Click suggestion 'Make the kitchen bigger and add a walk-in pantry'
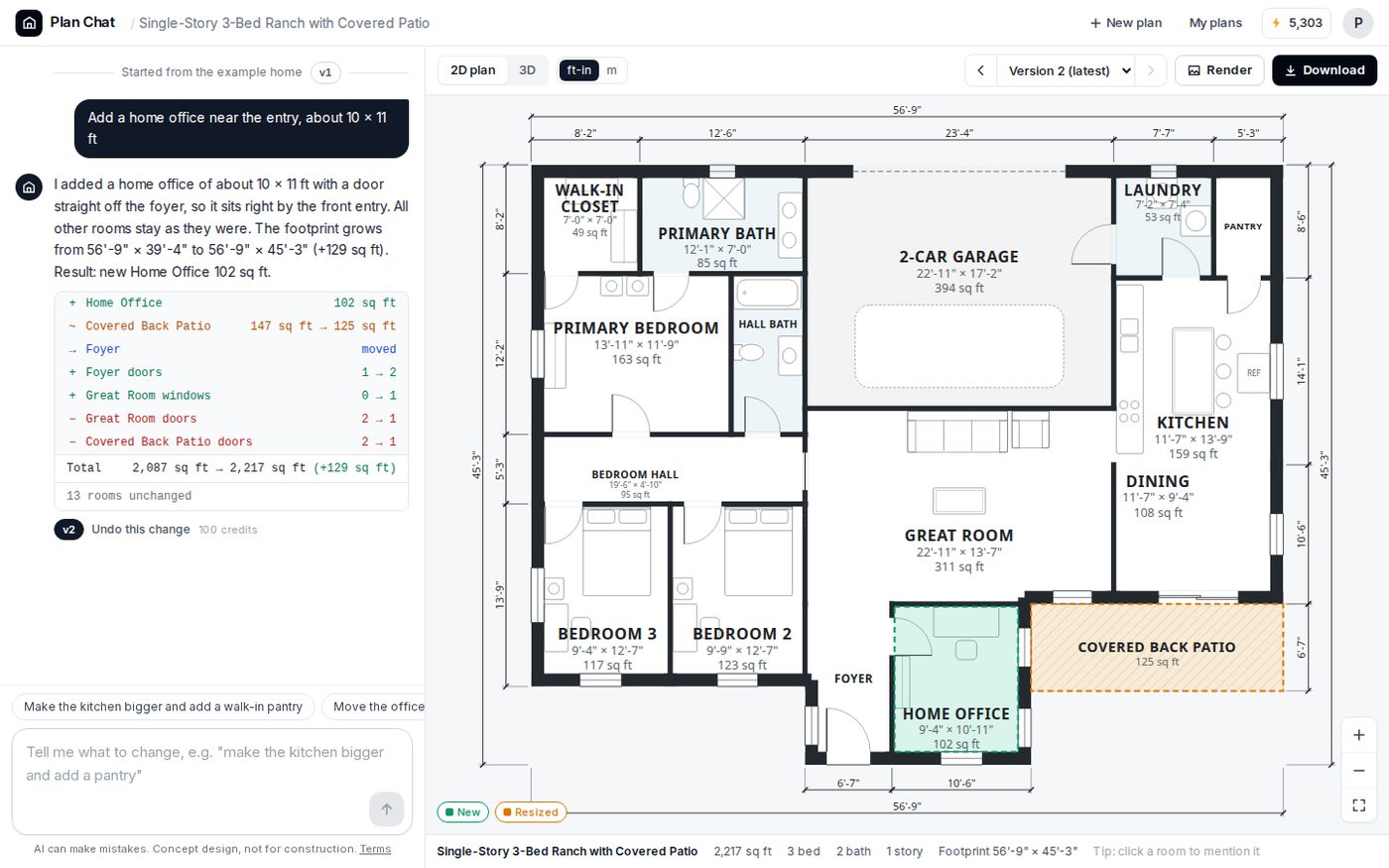1389x868 pixels. pyautogui.click(x=164, y=707)
